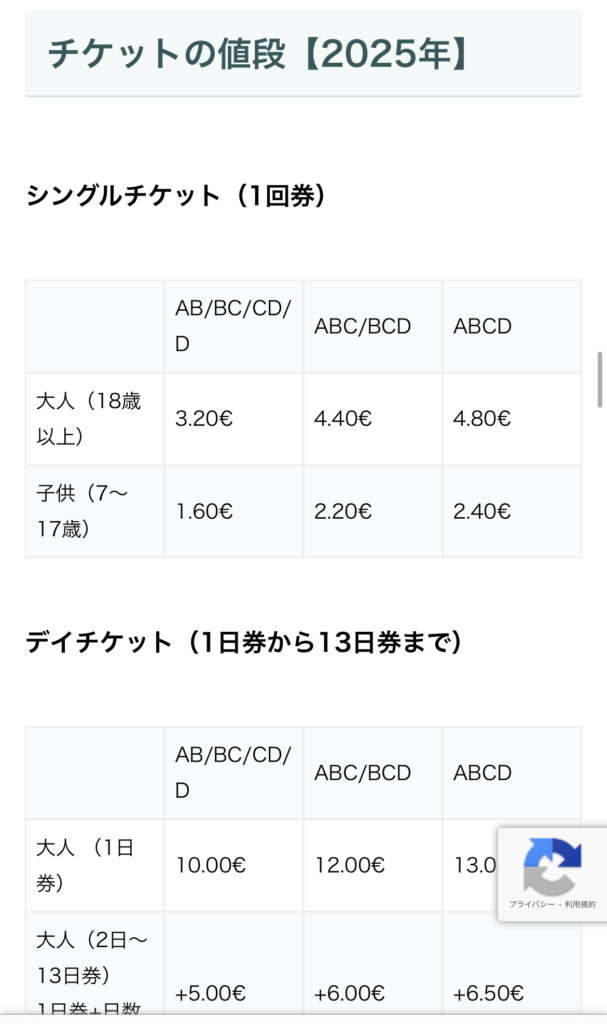Select the 3.20€ adult single ticket cell
The width and height of the screenshot is (607, 1024).
[x=234, y=419]
